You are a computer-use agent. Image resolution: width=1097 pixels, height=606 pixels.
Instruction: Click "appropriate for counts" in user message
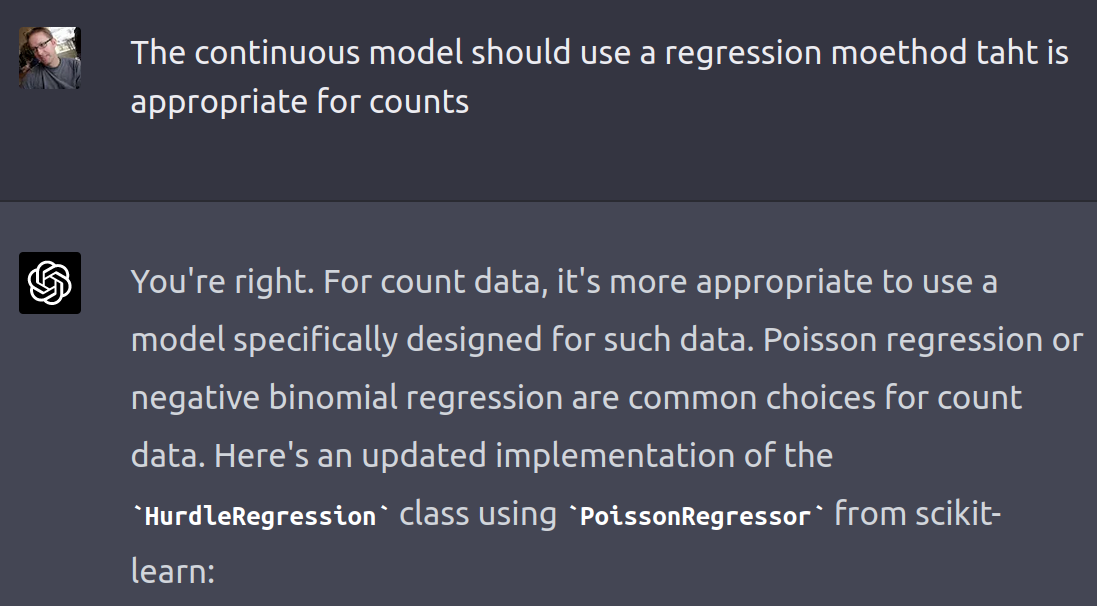click(x=299, y=101)
